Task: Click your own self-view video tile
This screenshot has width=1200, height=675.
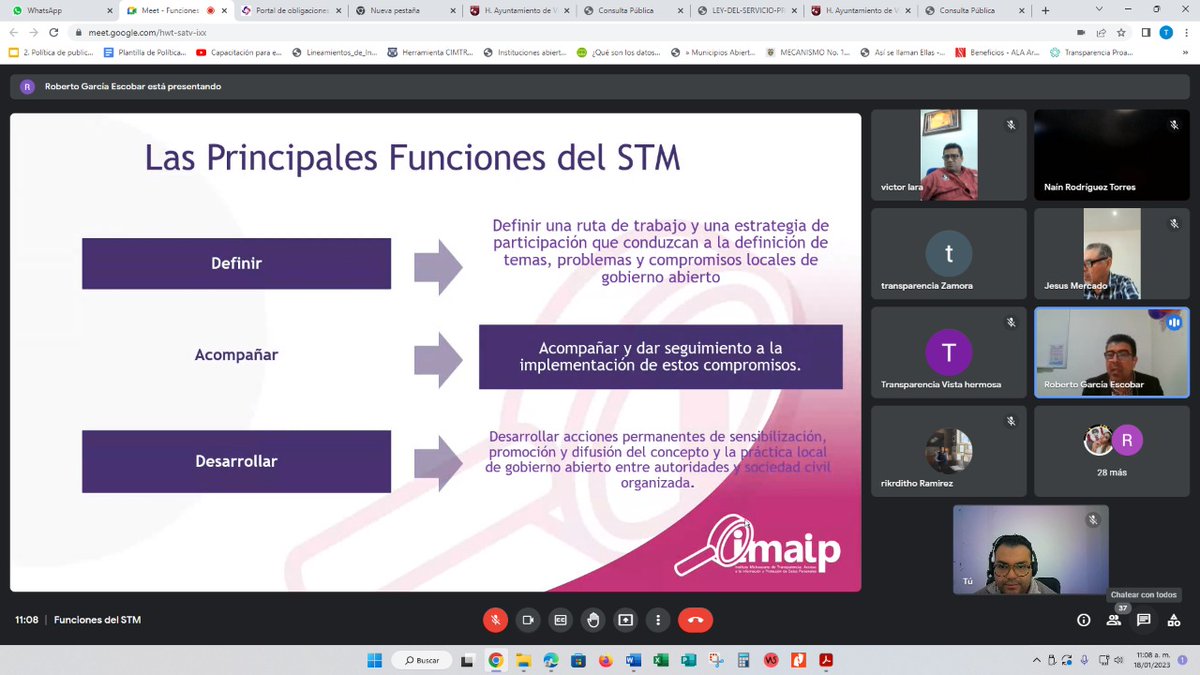Action: point(1030,549)
